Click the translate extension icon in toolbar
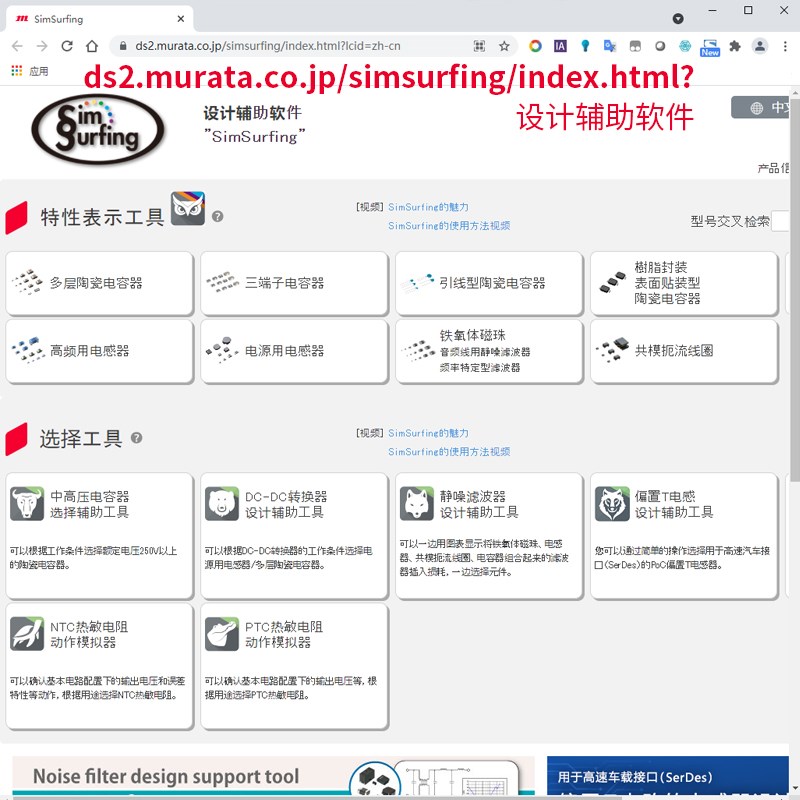The width and height of the screenshot is (800, 800). tap(610, 46)
